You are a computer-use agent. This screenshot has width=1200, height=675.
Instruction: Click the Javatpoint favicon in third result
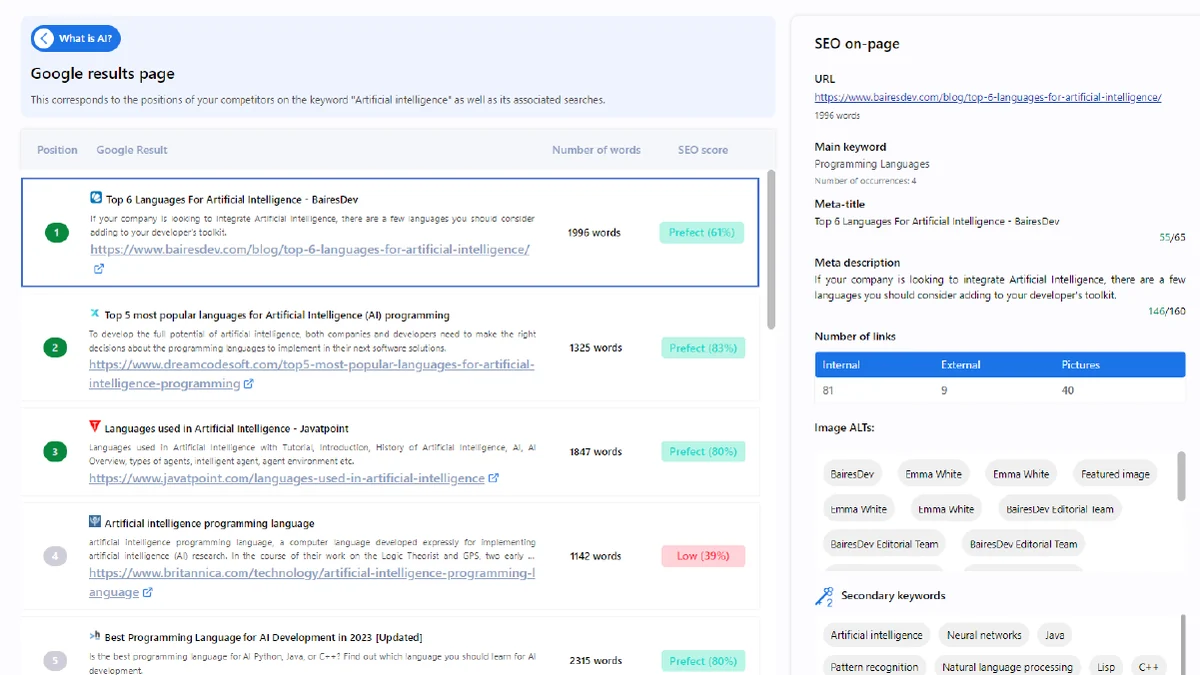click(x=95, y=427)
